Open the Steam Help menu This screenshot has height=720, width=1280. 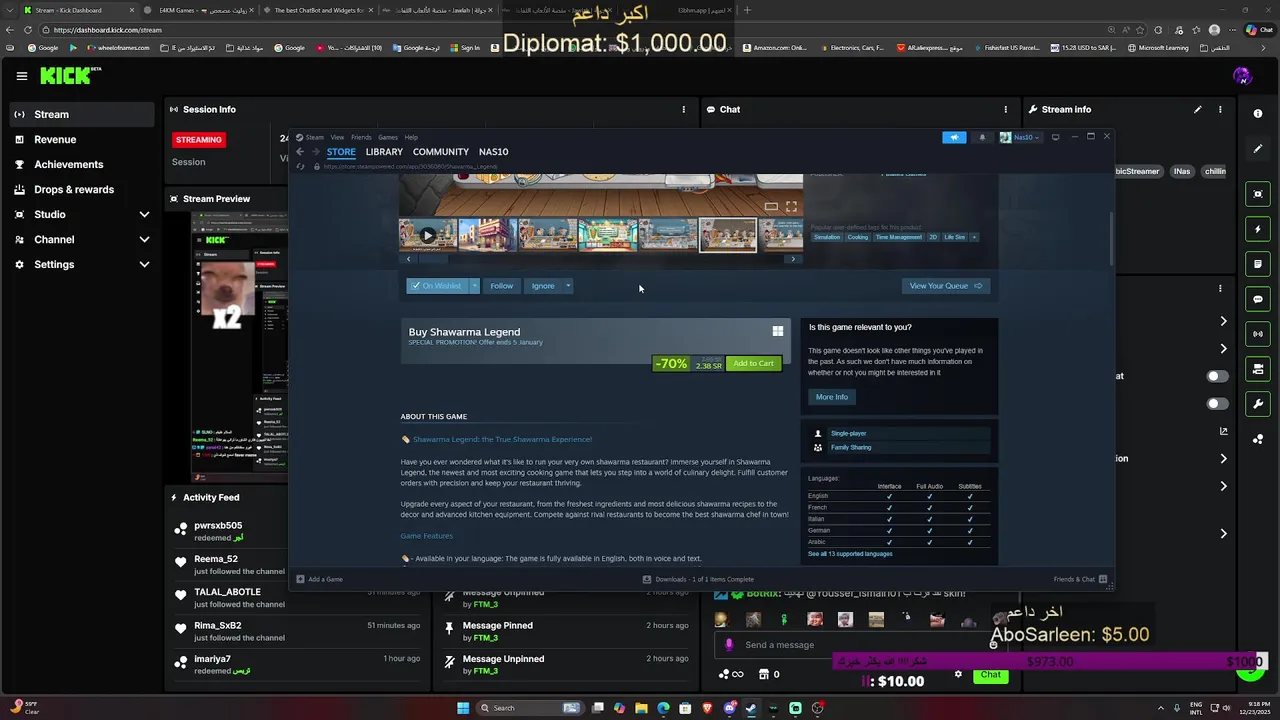pos(411,137)
